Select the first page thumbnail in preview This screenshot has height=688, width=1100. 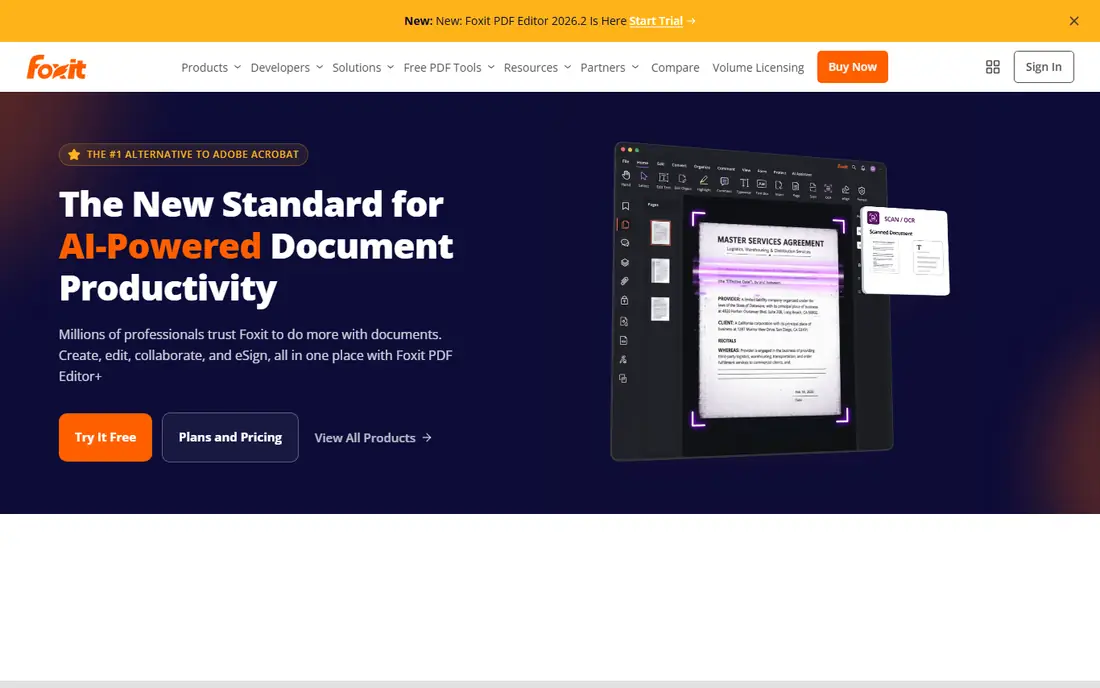(x=660, y=233)
